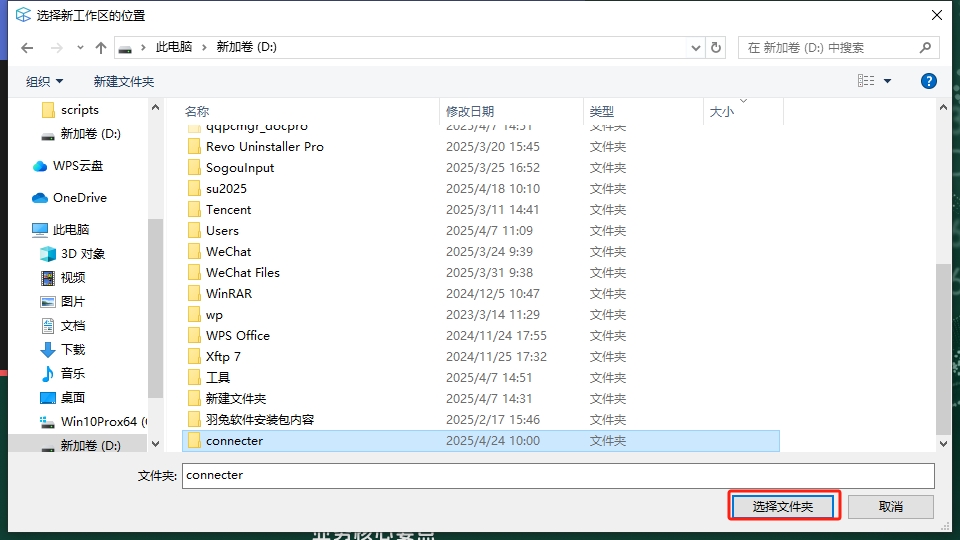Open the 组织 dropdown menu
The height and width of the screenshot is (540, 960).
(x=44, y=82)
